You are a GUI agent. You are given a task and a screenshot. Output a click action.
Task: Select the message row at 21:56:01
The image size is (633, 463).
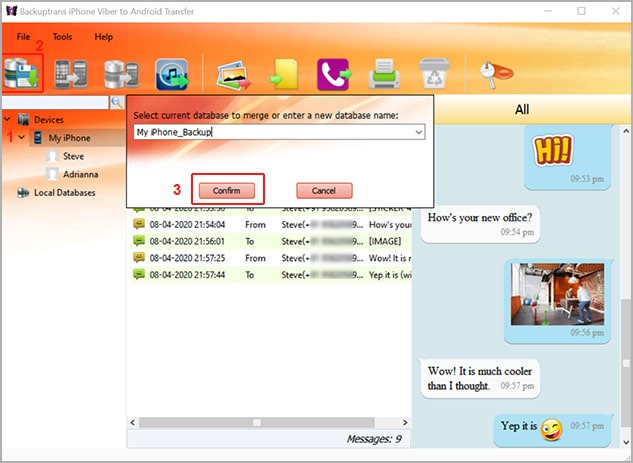[271, 241]
